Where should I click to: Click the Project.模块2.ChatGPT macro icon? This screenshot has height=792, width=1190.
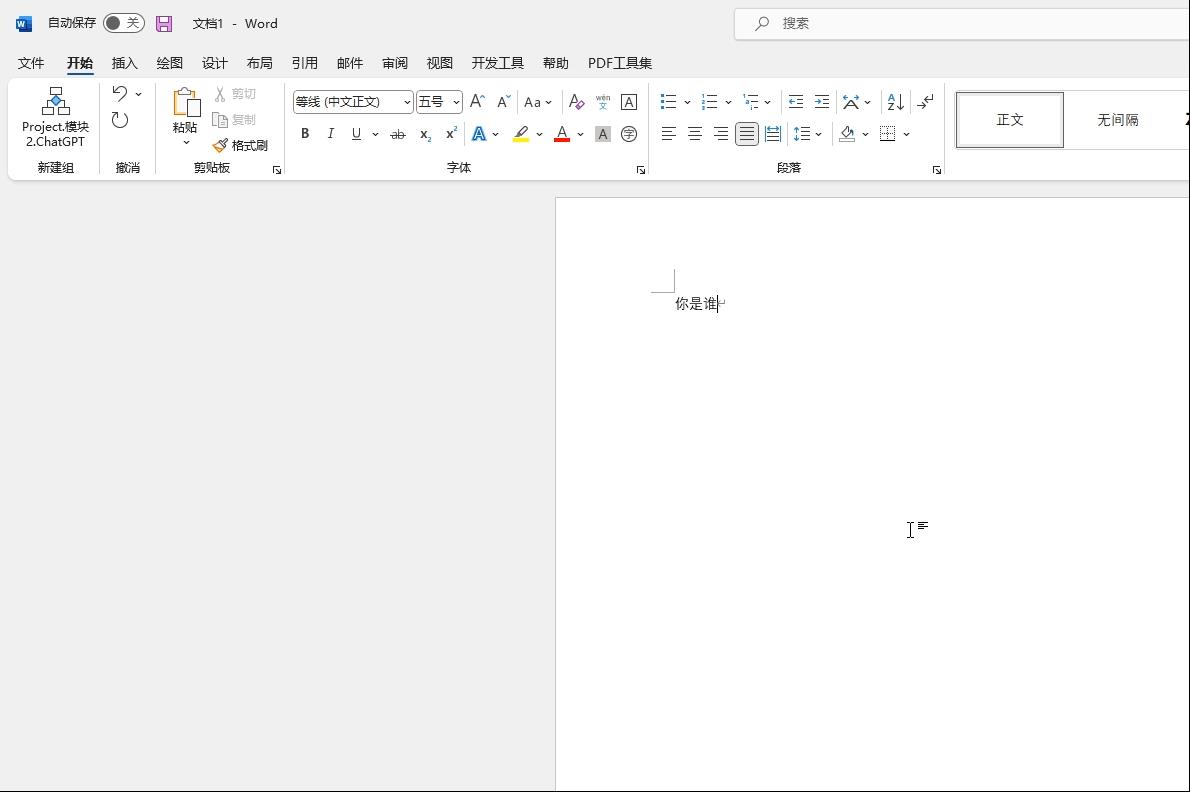56,117
